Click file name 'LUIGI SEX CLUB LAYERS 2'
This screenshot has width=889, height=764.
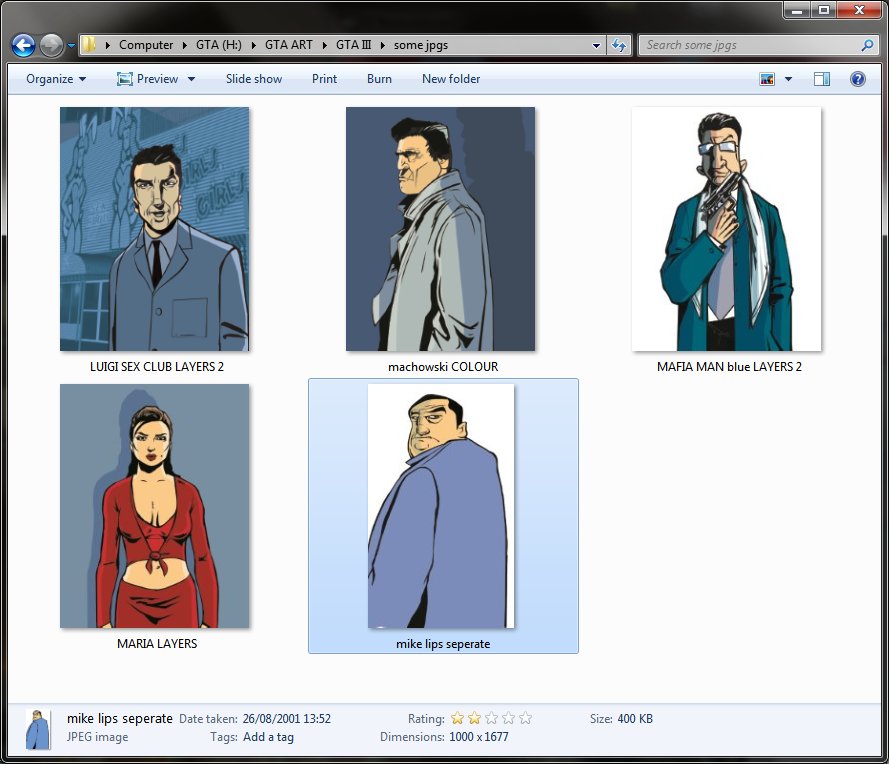coord(157,367)
